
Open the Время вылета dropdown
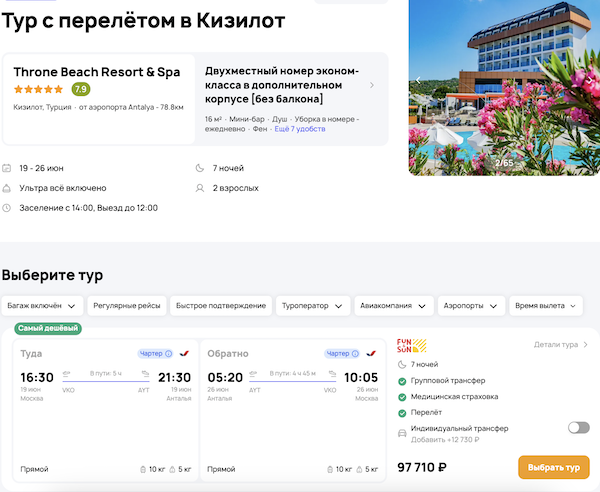[x=546, y=305]
